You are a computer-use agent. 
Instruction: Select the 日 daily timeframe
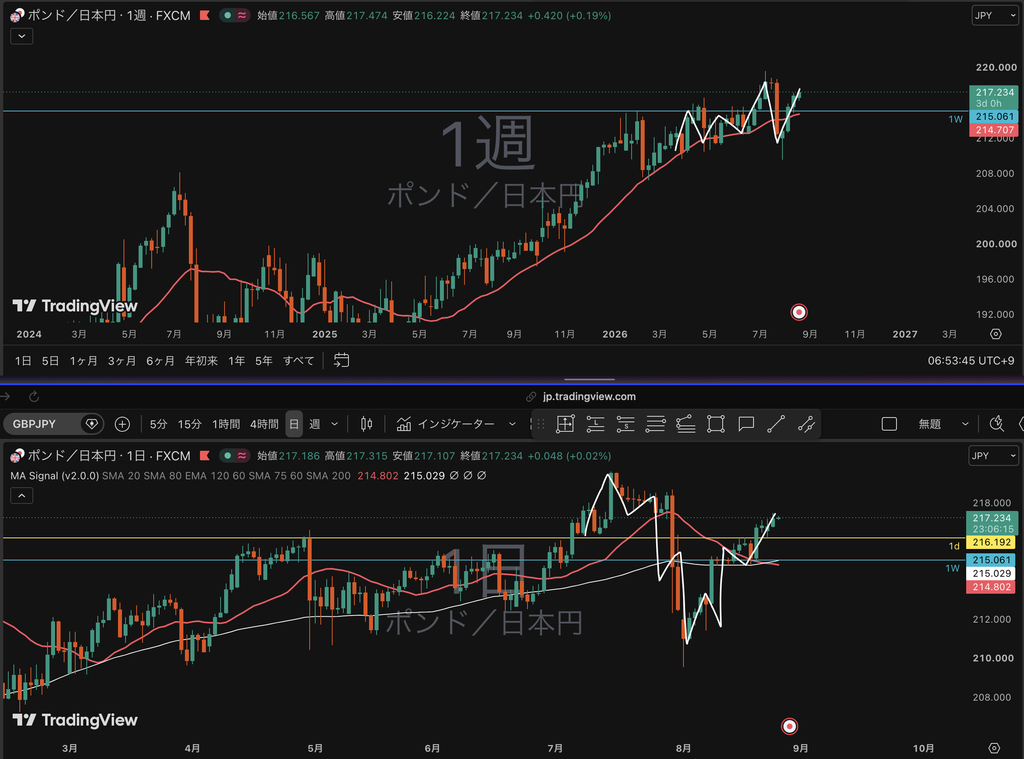coord(294,424)
